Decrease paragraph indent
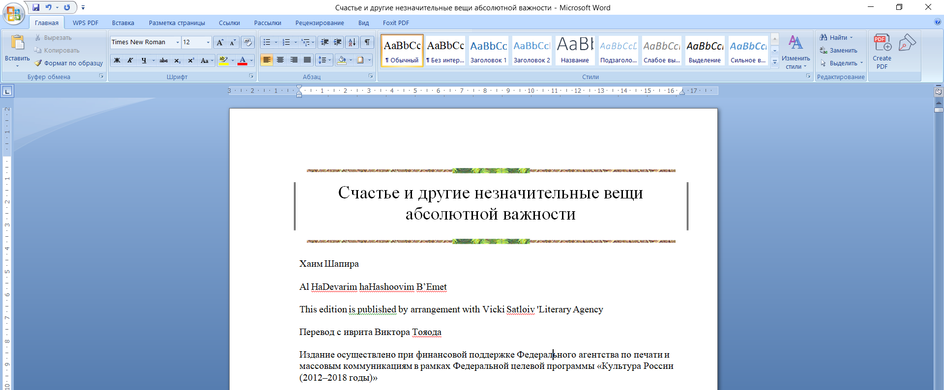 tap(325, 43)
